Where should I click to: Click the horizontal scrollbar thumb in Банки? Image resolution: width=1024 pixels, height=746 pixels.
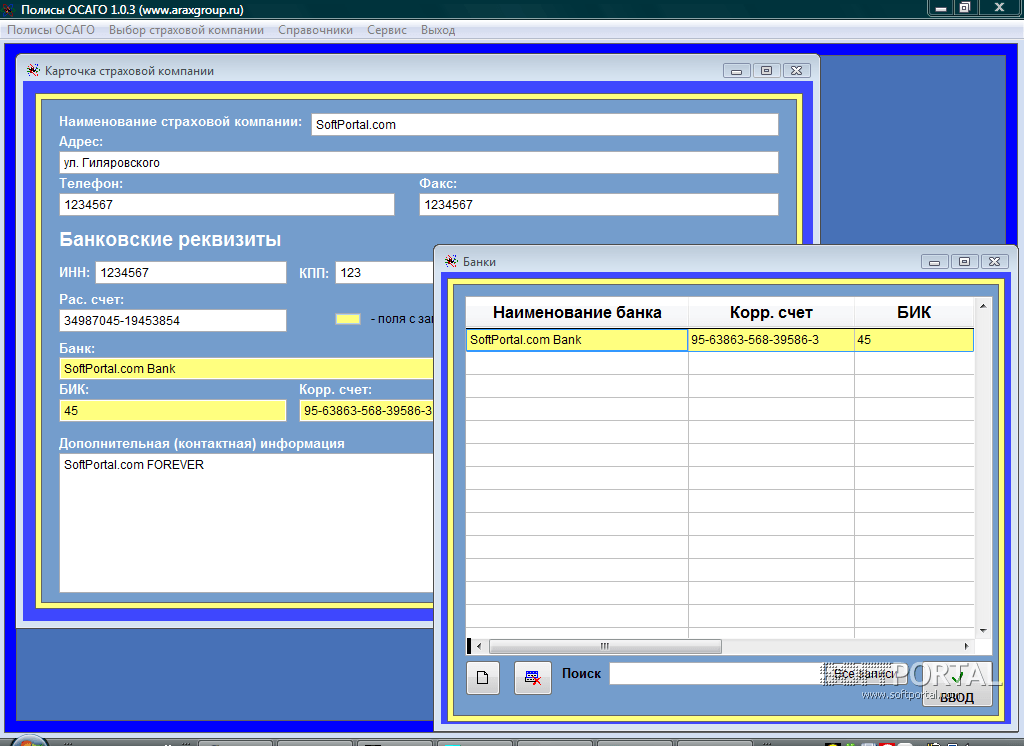click(x=605, y=646)
